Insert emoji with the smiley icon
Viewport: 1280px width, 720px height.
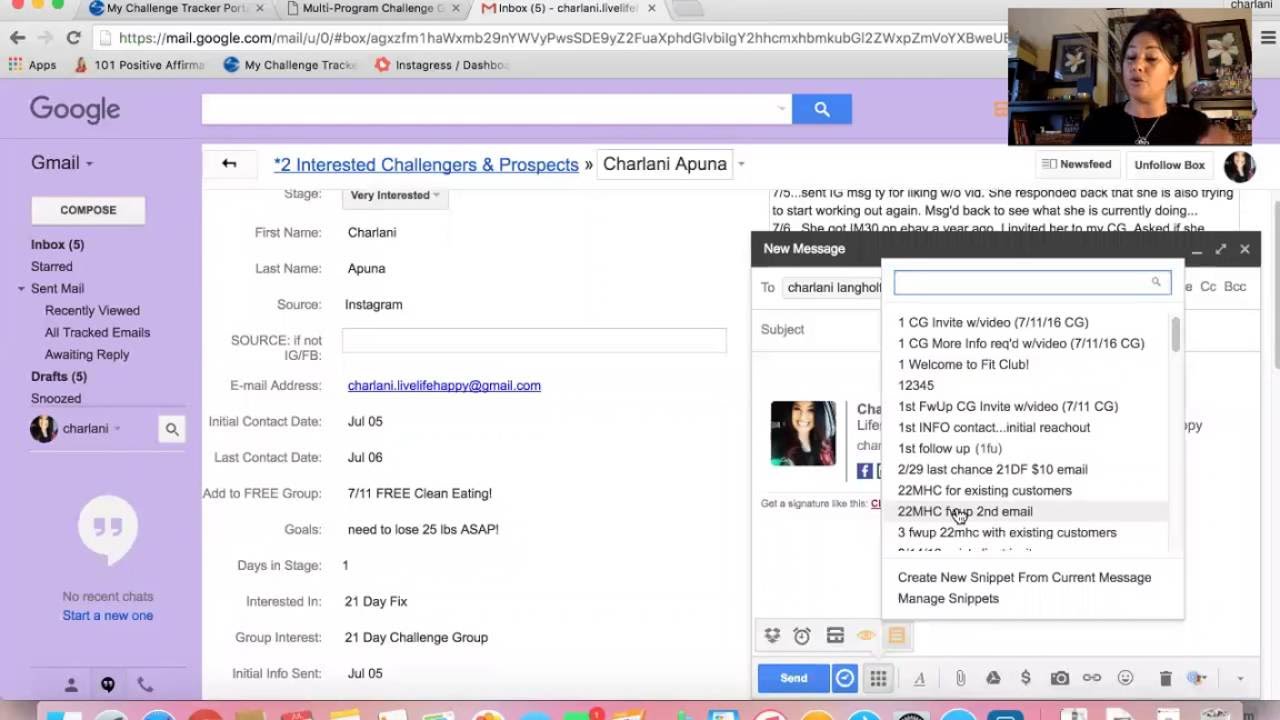pyautogui.click(x=1125, y=678)
